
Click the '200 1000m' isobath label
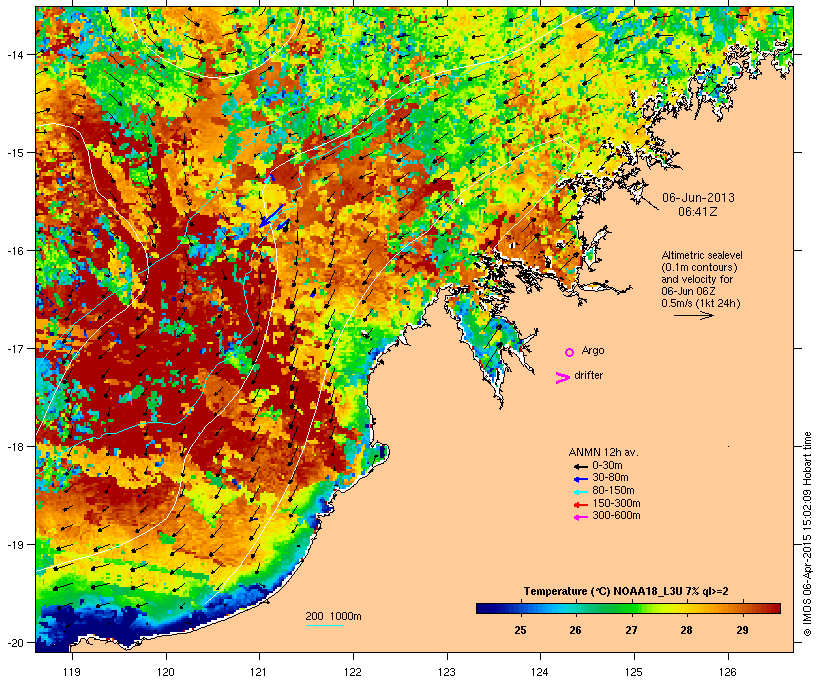coord(333,616)
